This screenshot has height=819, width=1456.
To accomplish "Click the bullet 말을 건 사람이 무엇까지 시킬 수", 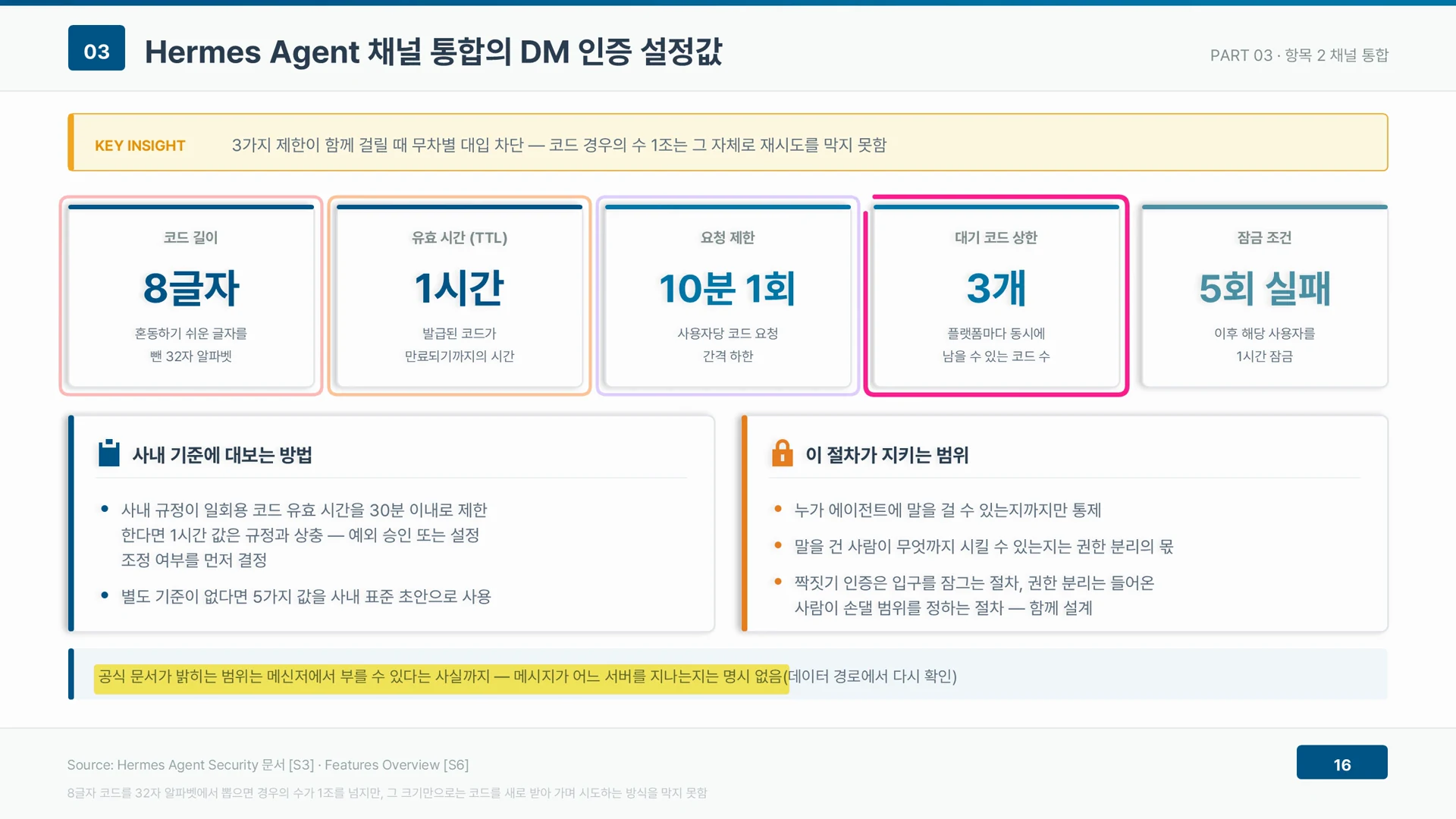I will 984,547.
